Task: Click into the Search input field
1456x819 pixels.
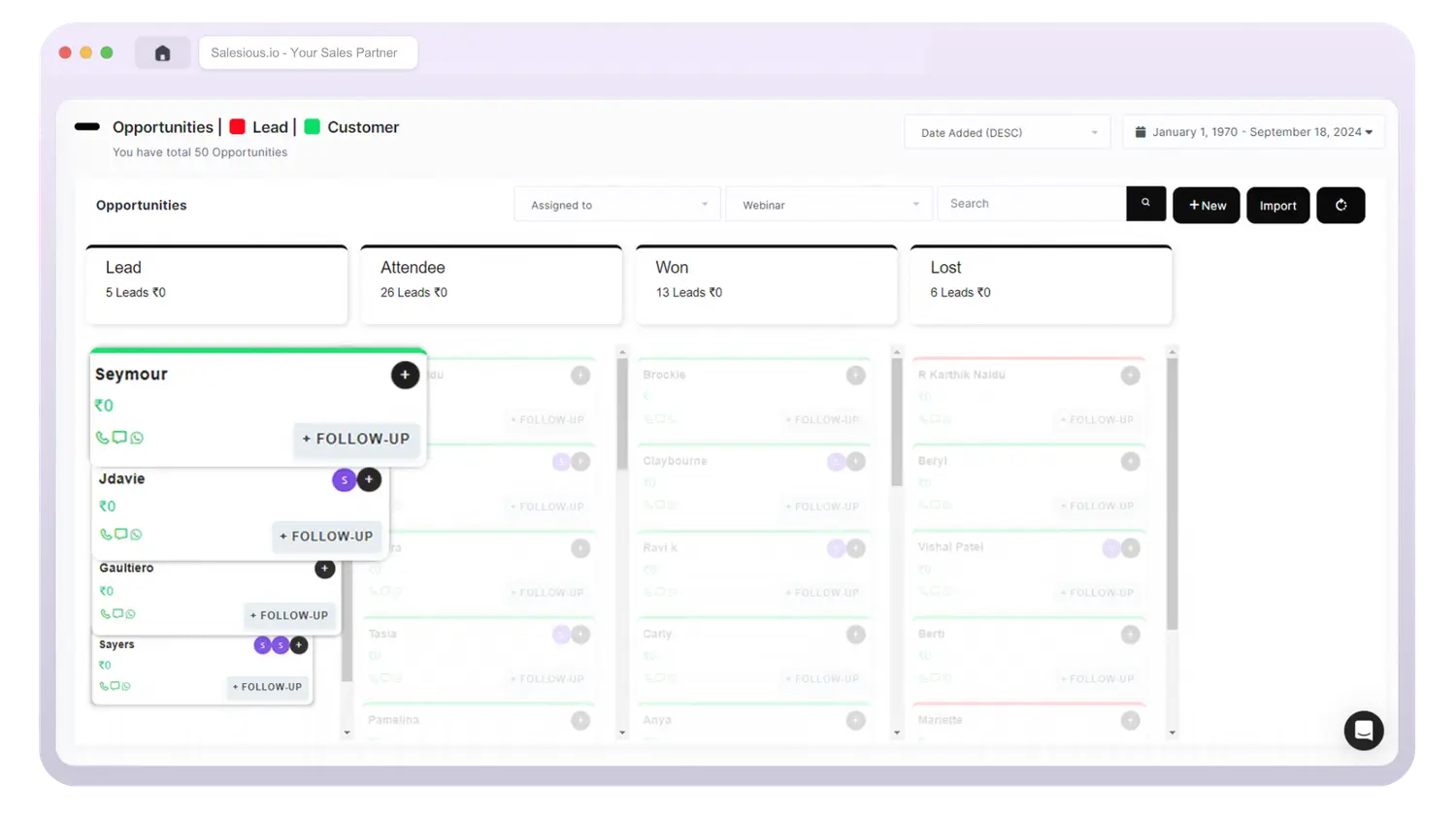Action: pos(1032,204)
